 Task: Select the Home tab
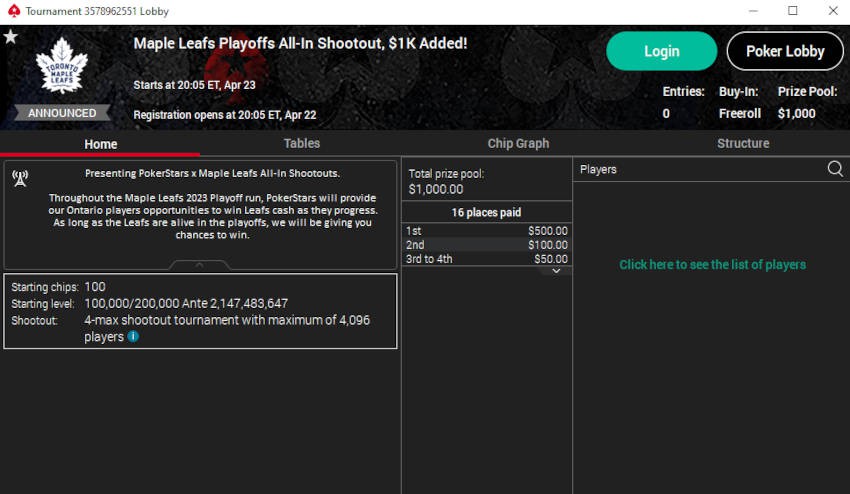point(101,144)
